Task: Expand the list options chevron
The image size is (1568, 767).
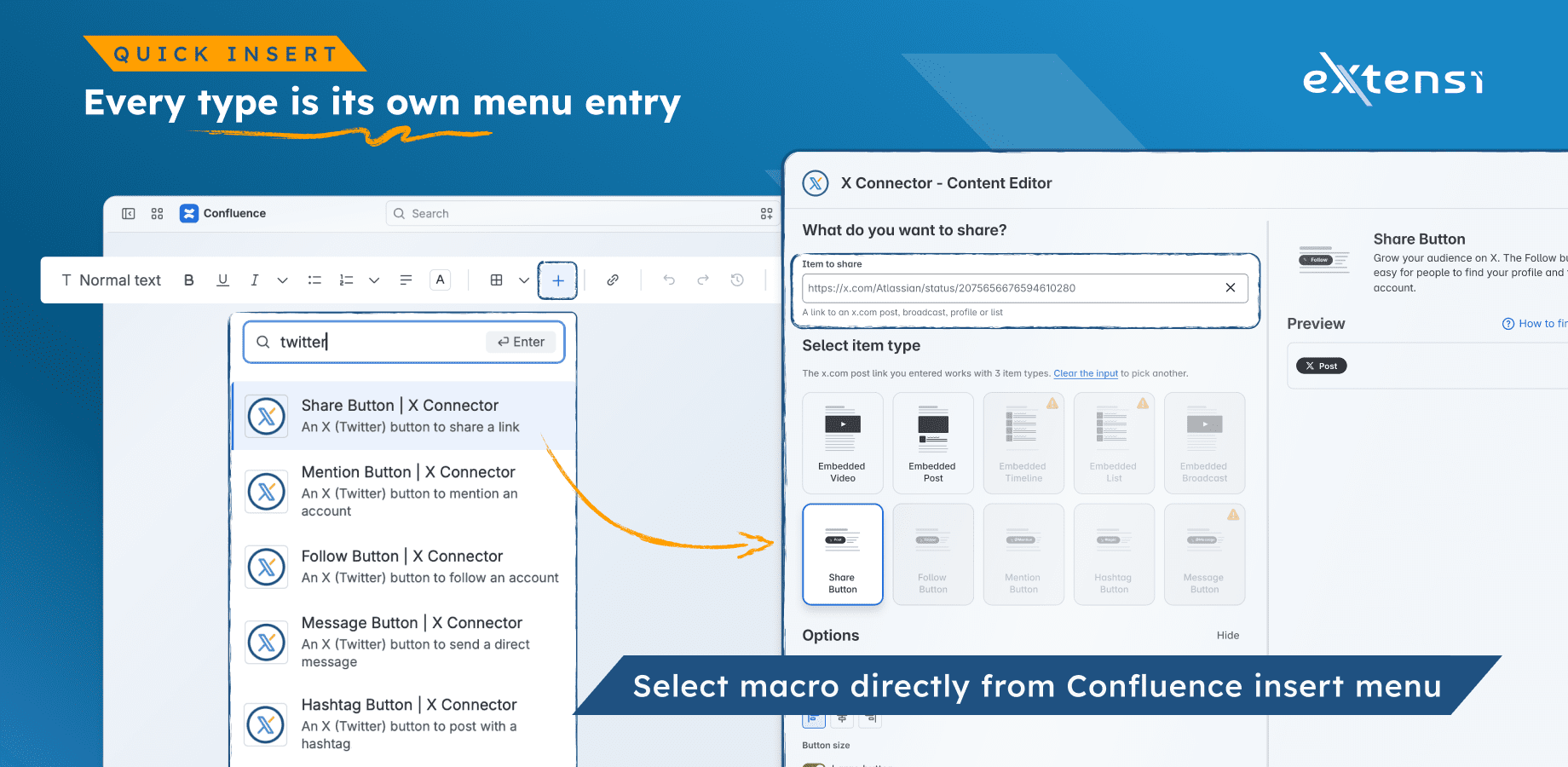Action: [x=373, y=280]
